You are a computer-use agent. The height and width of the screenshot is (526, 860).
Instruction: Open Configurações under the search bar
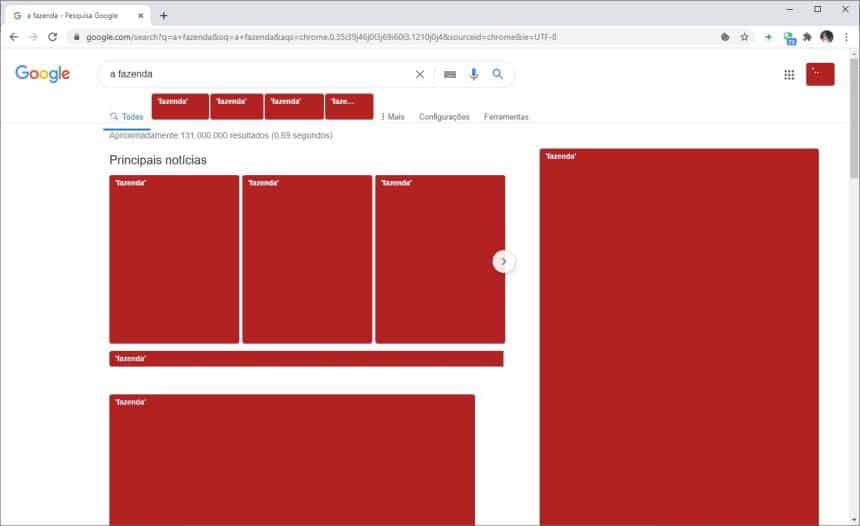(444, 117)
